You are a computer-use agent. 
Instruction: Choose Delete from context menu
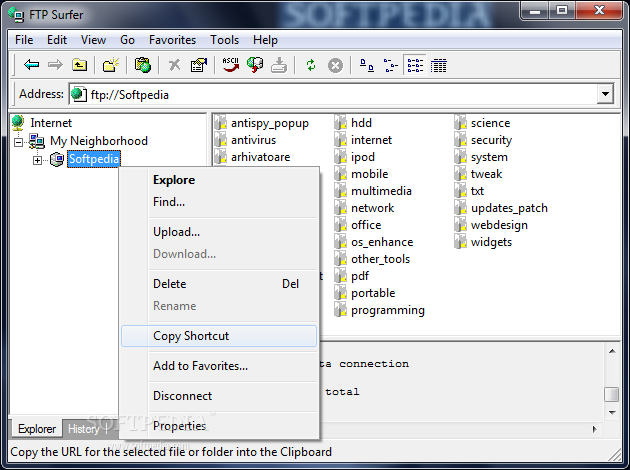219,284
